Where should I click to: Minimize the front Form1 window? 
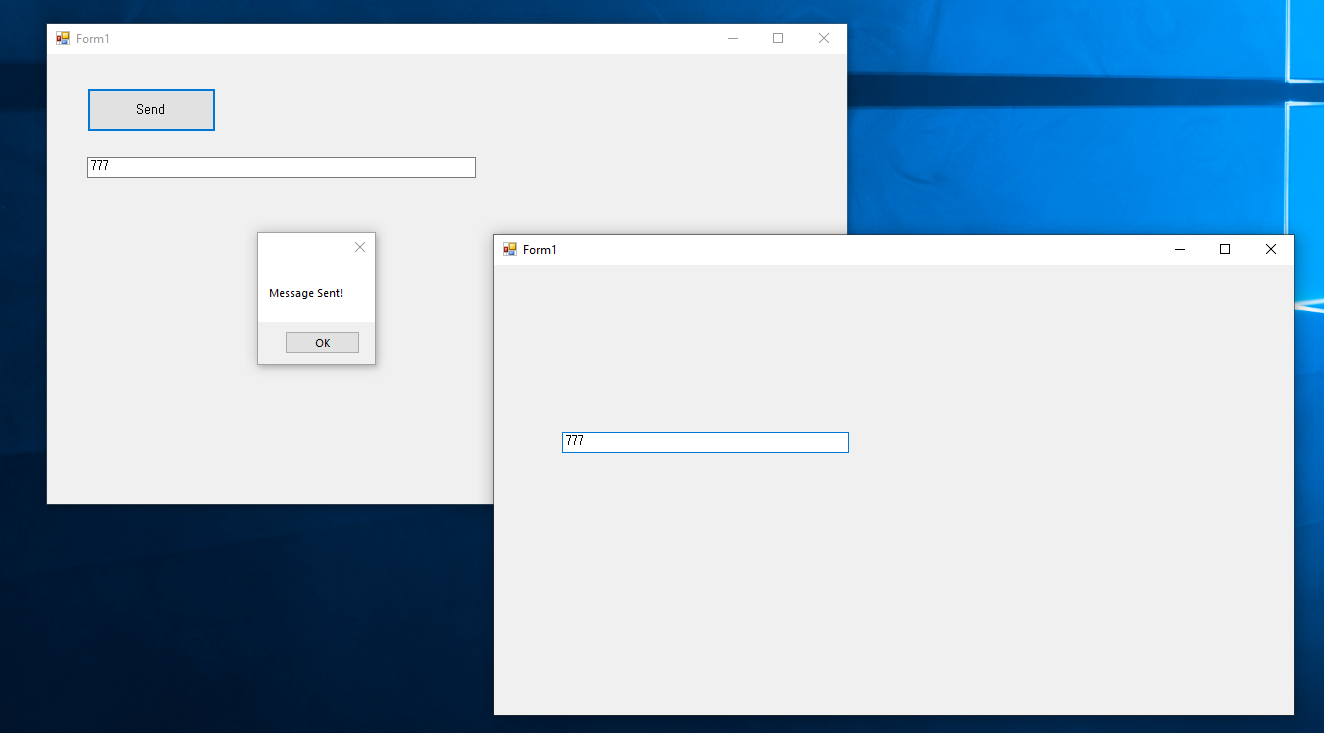point(1179,249)
